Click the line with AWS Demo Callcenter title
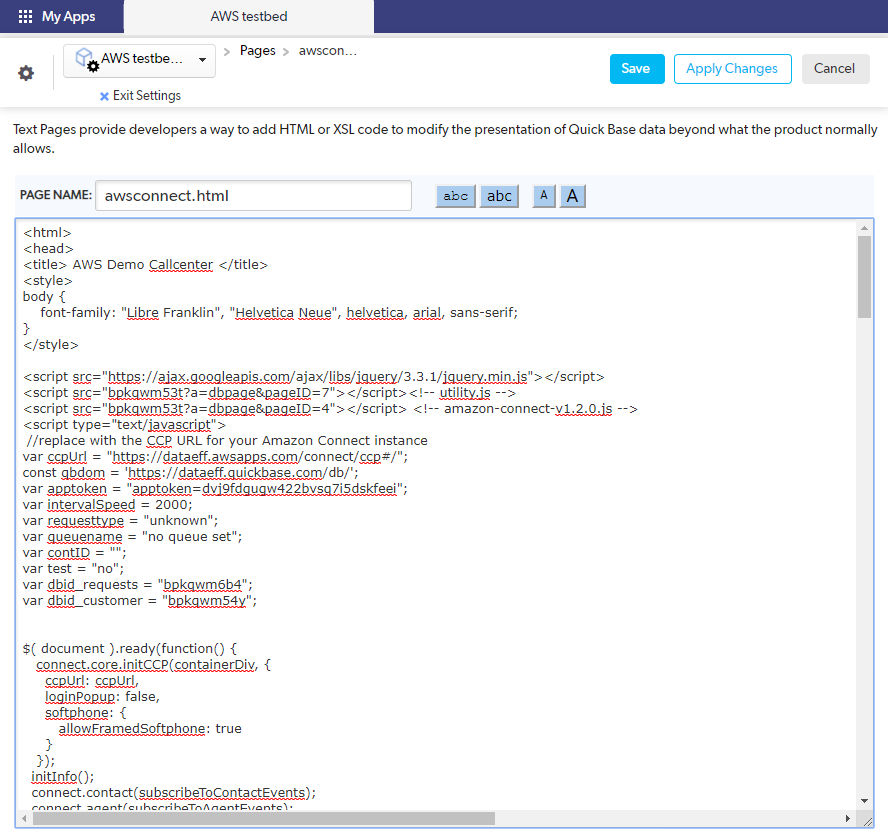This screenshot has width=888, height=840. [x=146, y=265]
